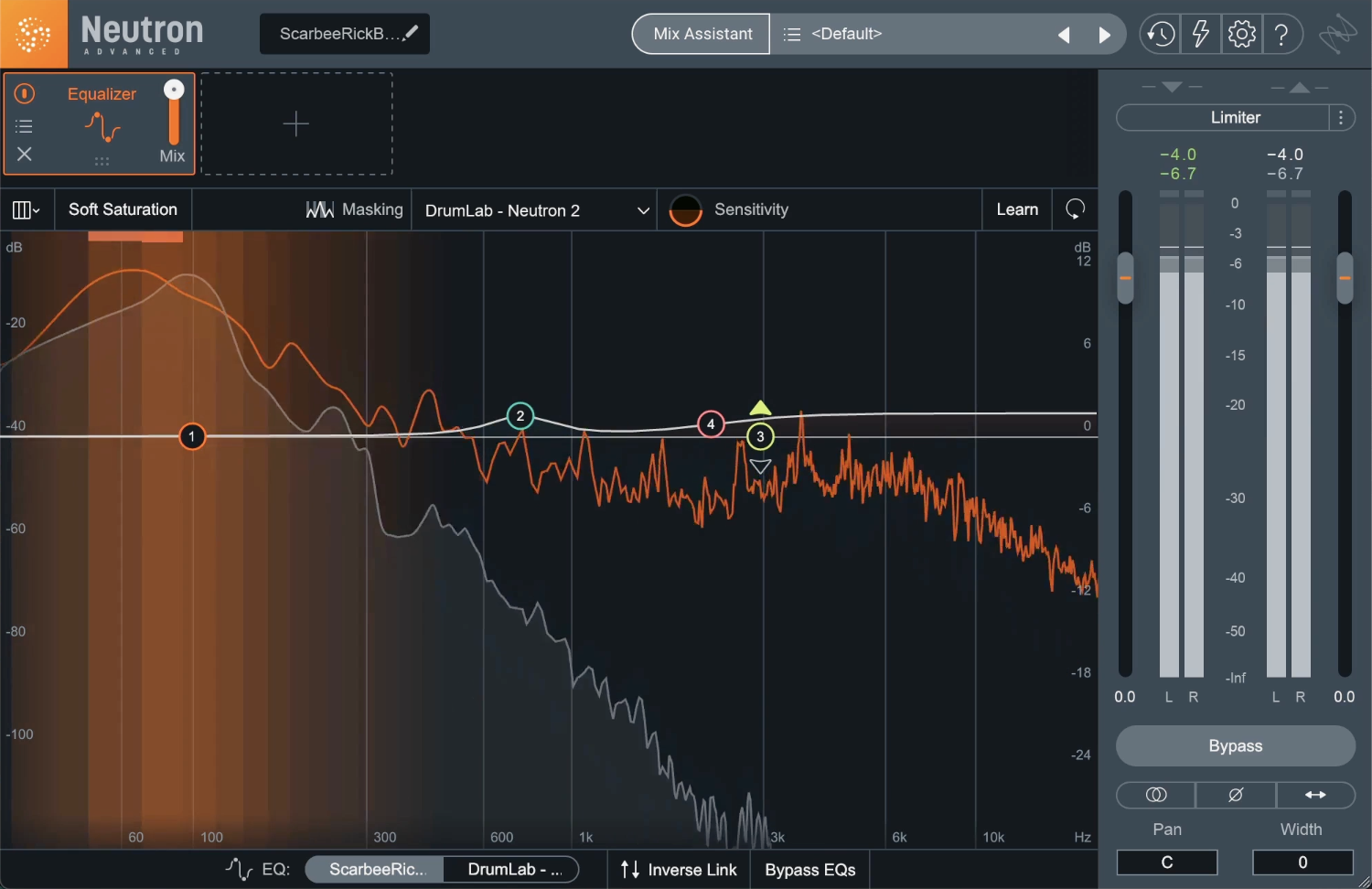Toggle Soft Saturation mode
The width and height of the screenshot is (1372, 889).
tap(123, 209)
